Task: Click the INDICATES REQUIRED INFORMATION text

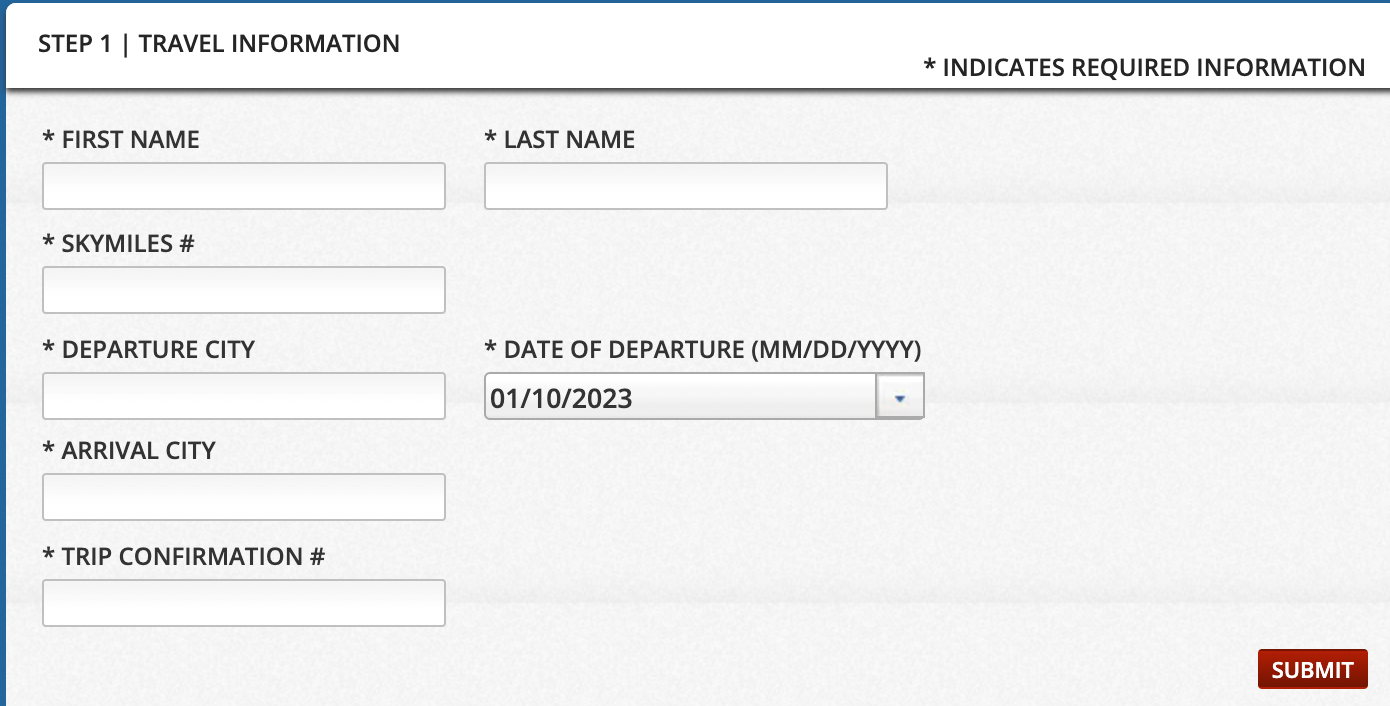Action: coord(1145,67)
